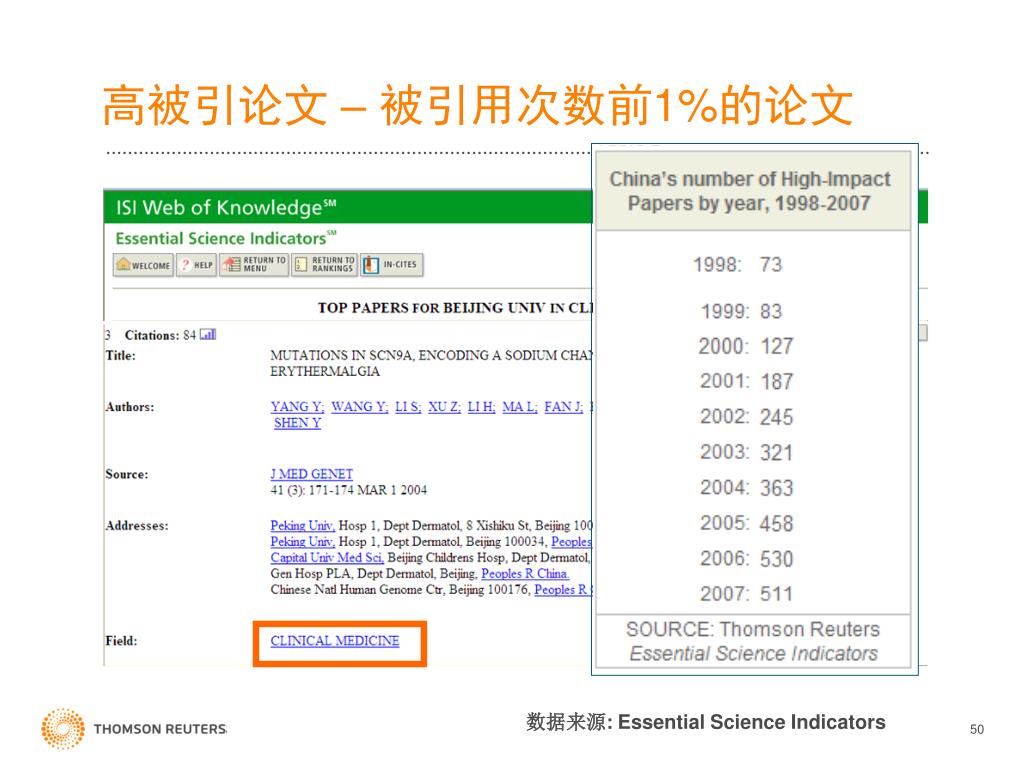Open Peoples R China link after Gen Hosp PLA
This screenshot has width=1024, height=768.
(x=525, y=574)
